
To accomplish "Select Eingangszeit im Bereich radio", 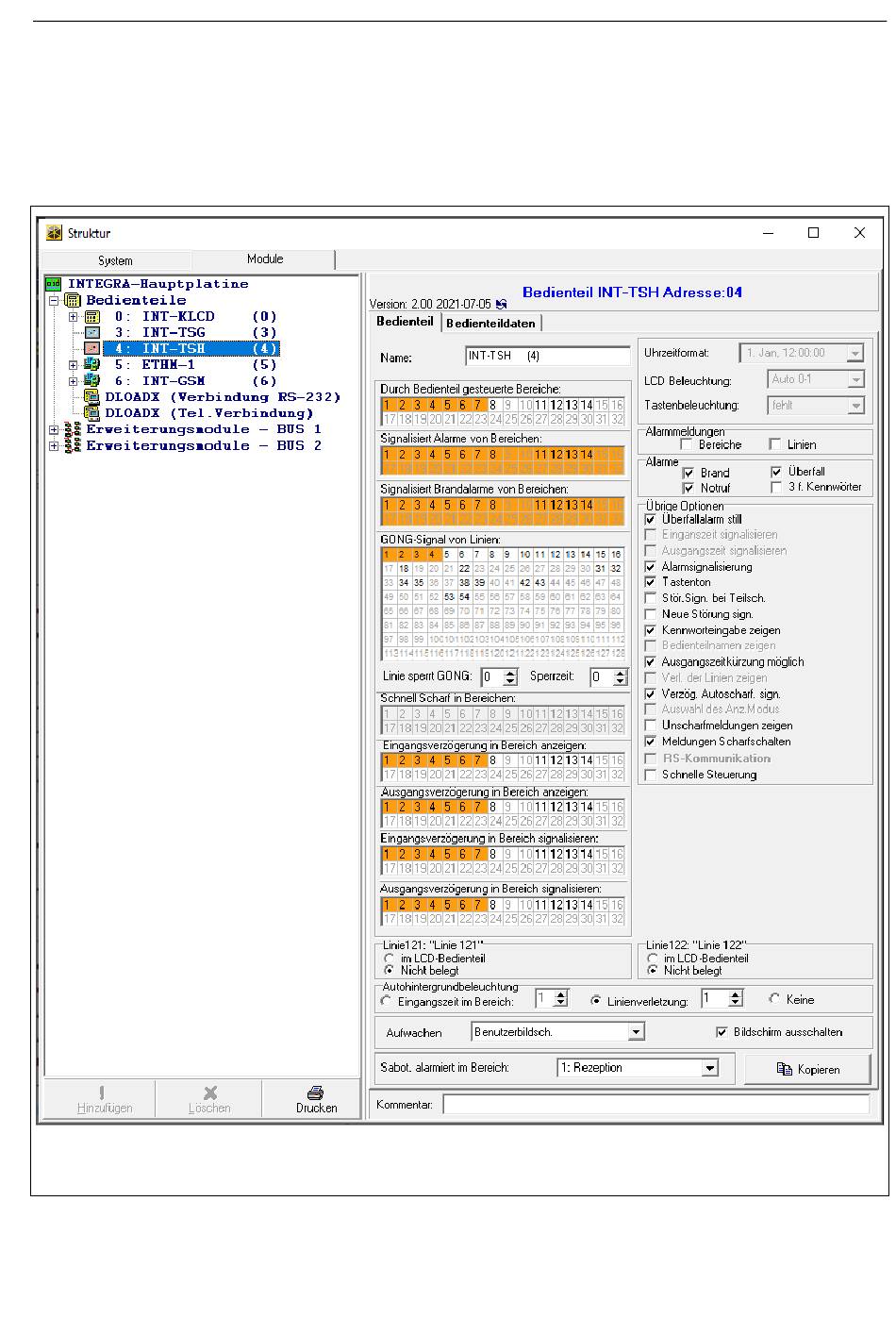I will 386,1001.
